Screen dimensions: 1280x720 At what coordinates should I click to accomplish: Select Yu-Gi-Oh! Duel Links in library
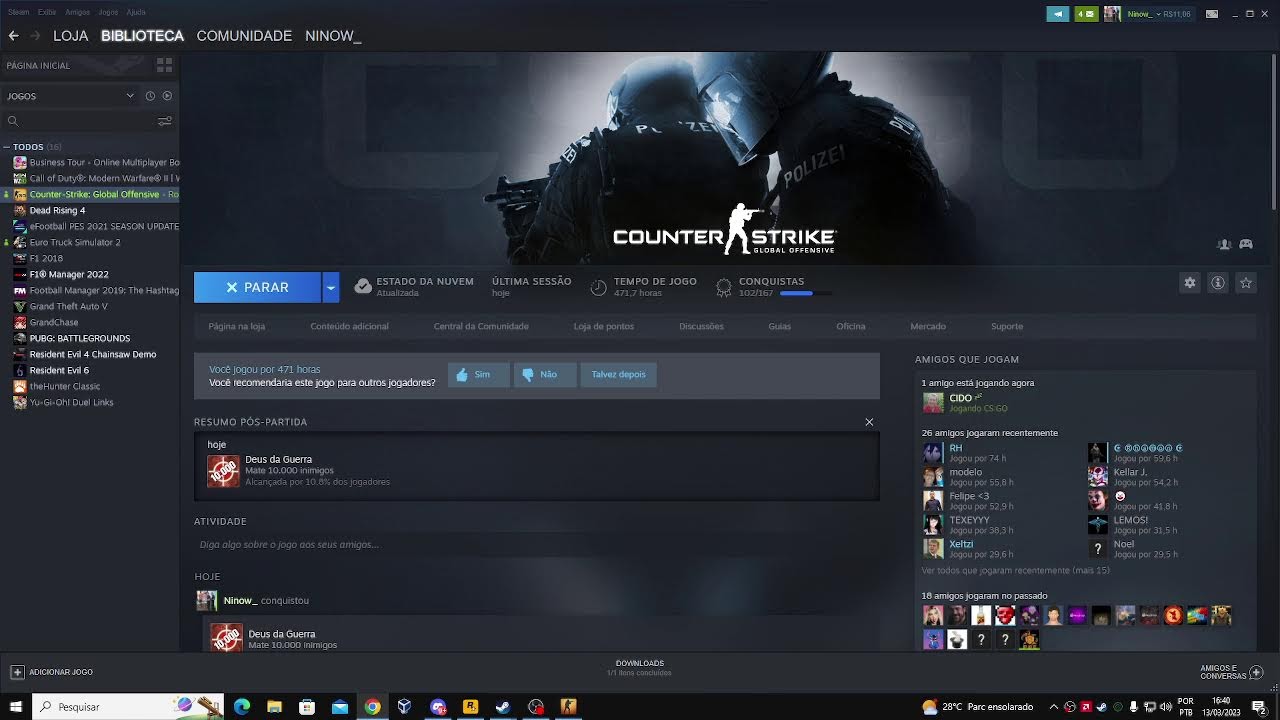[71, 403]
